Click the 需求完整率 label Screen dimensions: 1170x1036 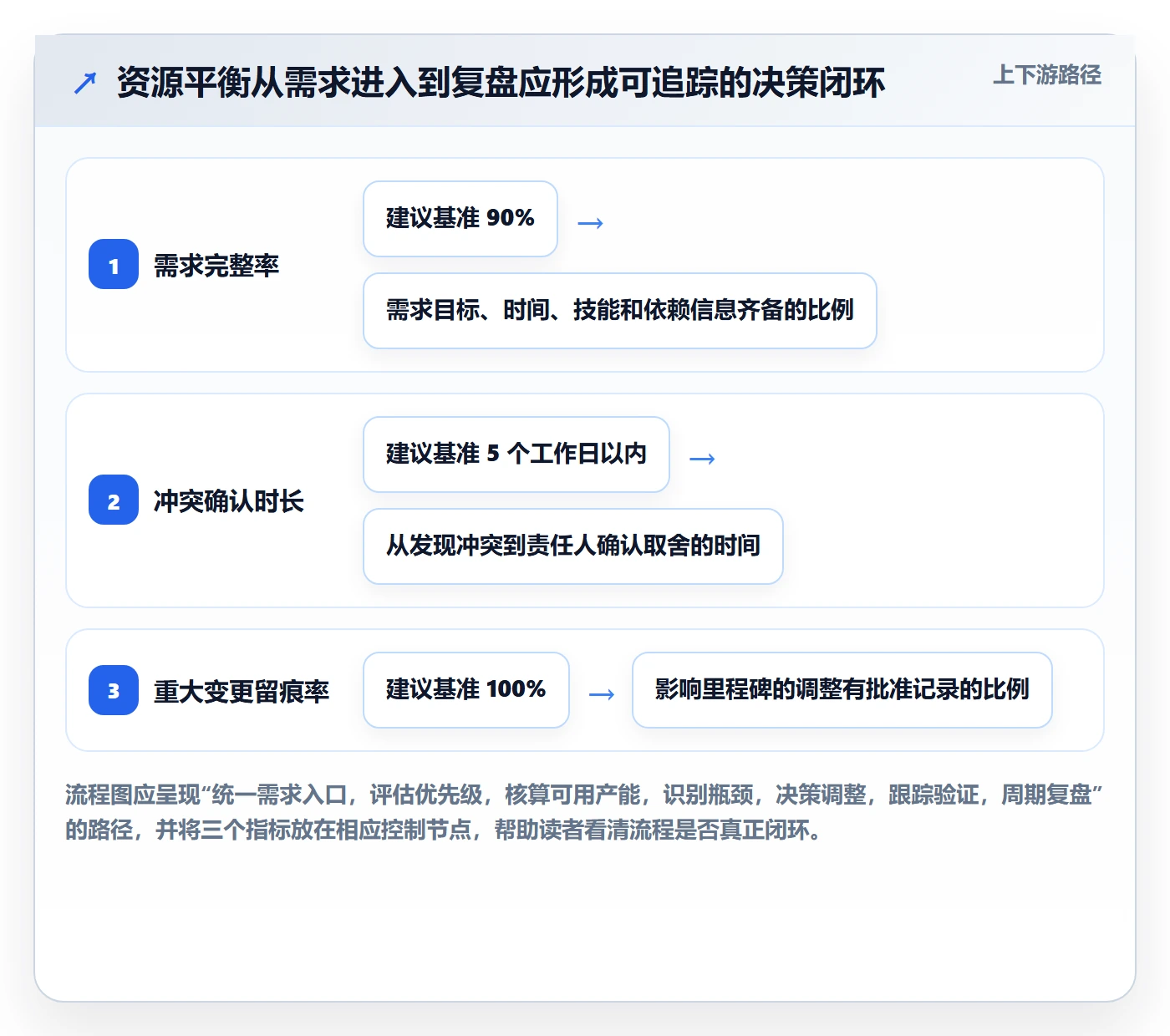(x=216, y=266)
